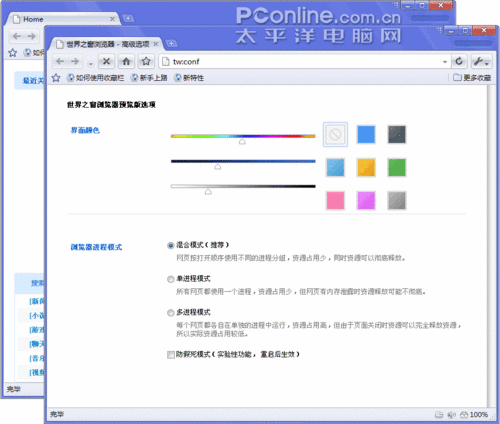Open the 更多收藏 bookmarks folder
Screen dimensions: 500x424
point(472,78)
